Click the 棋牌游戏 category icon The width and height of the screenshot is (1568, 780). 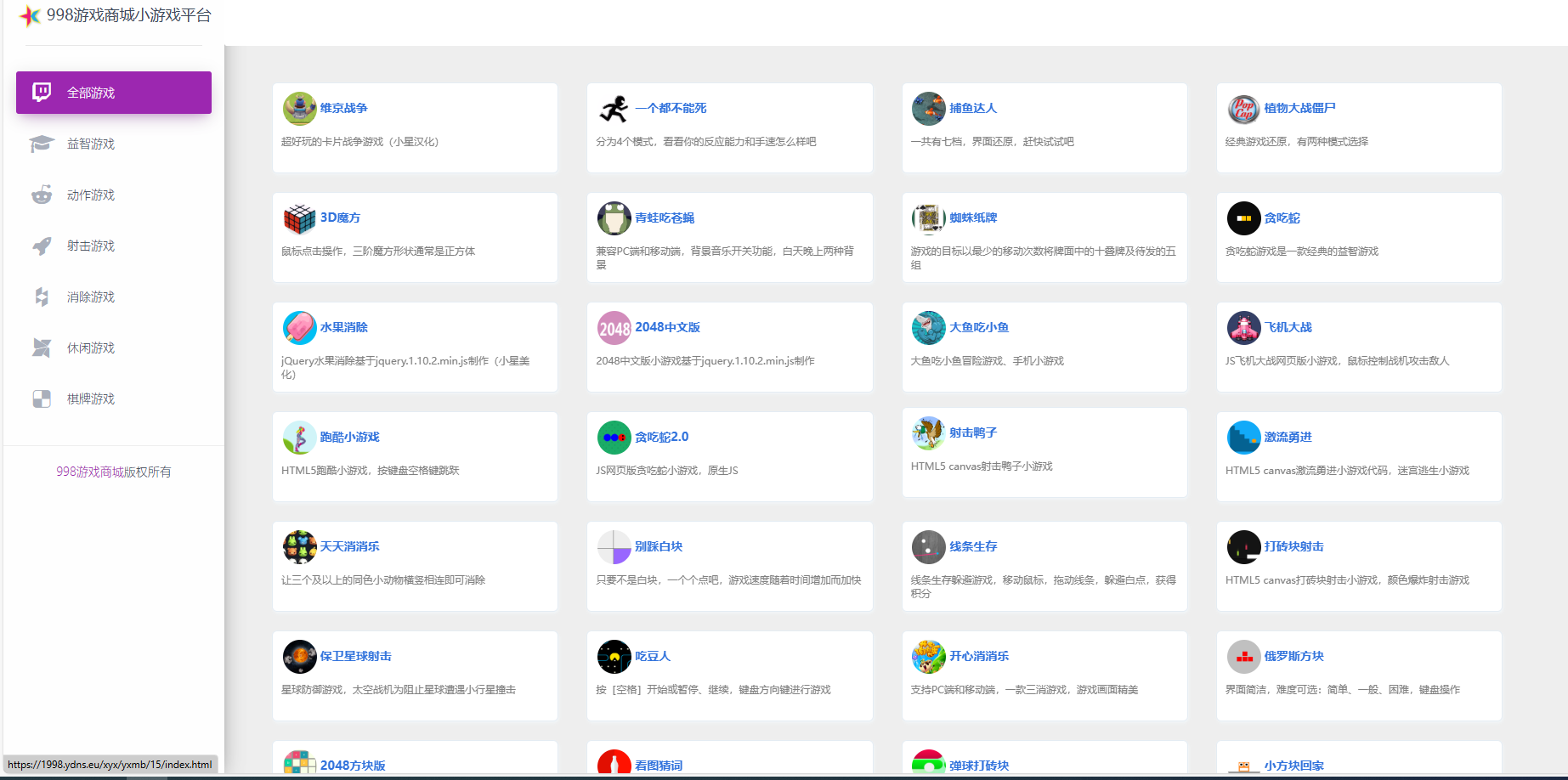41,398
